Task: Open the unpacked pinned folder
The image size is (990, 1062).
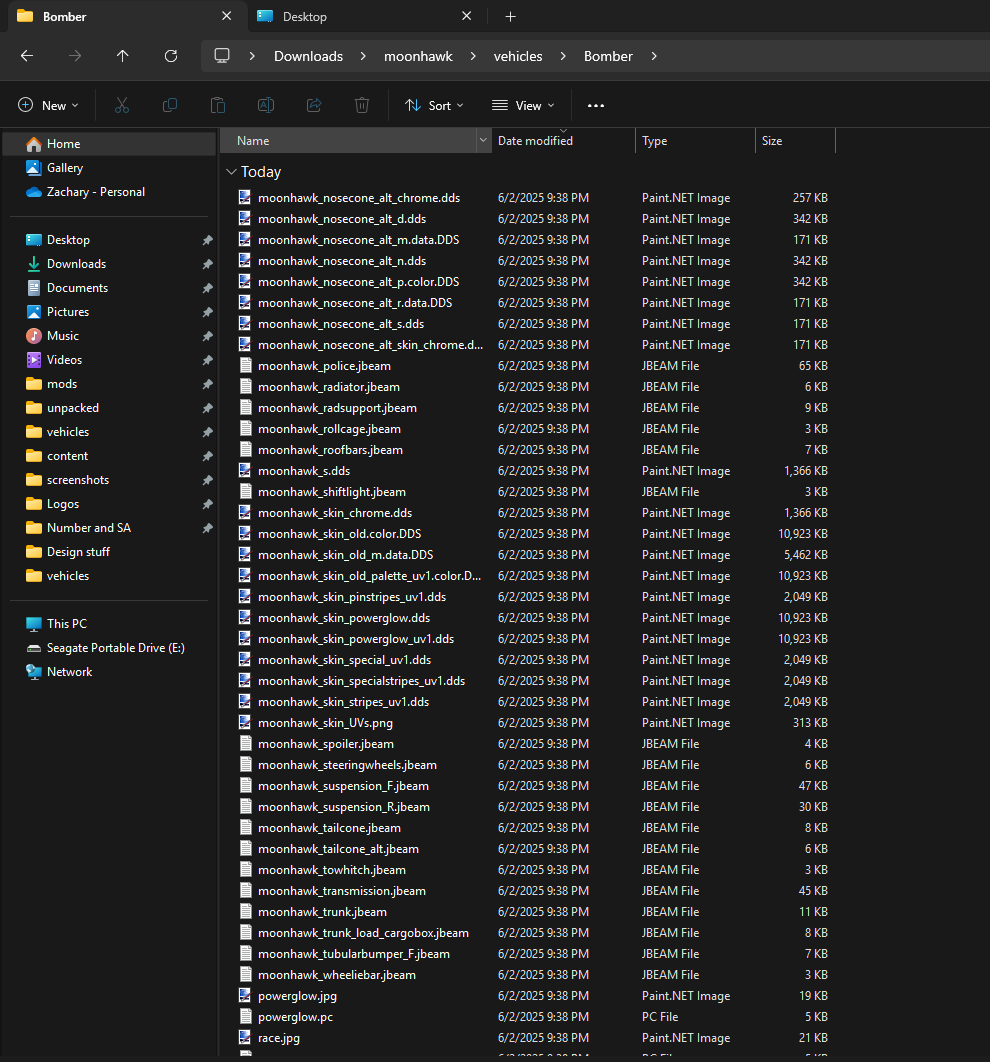Action: (110, 408)
